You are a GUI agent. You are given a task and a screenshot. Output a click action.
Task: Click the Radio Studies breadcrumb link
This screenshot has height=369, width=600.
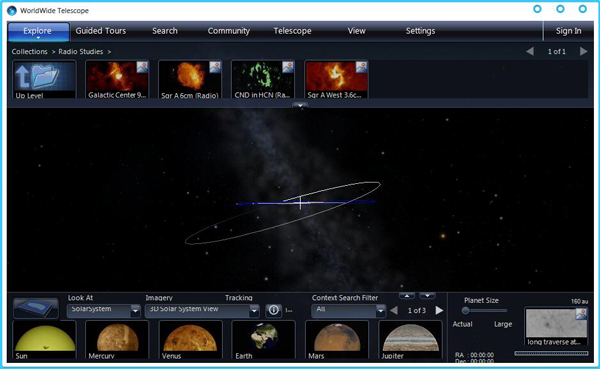[81, 52]
